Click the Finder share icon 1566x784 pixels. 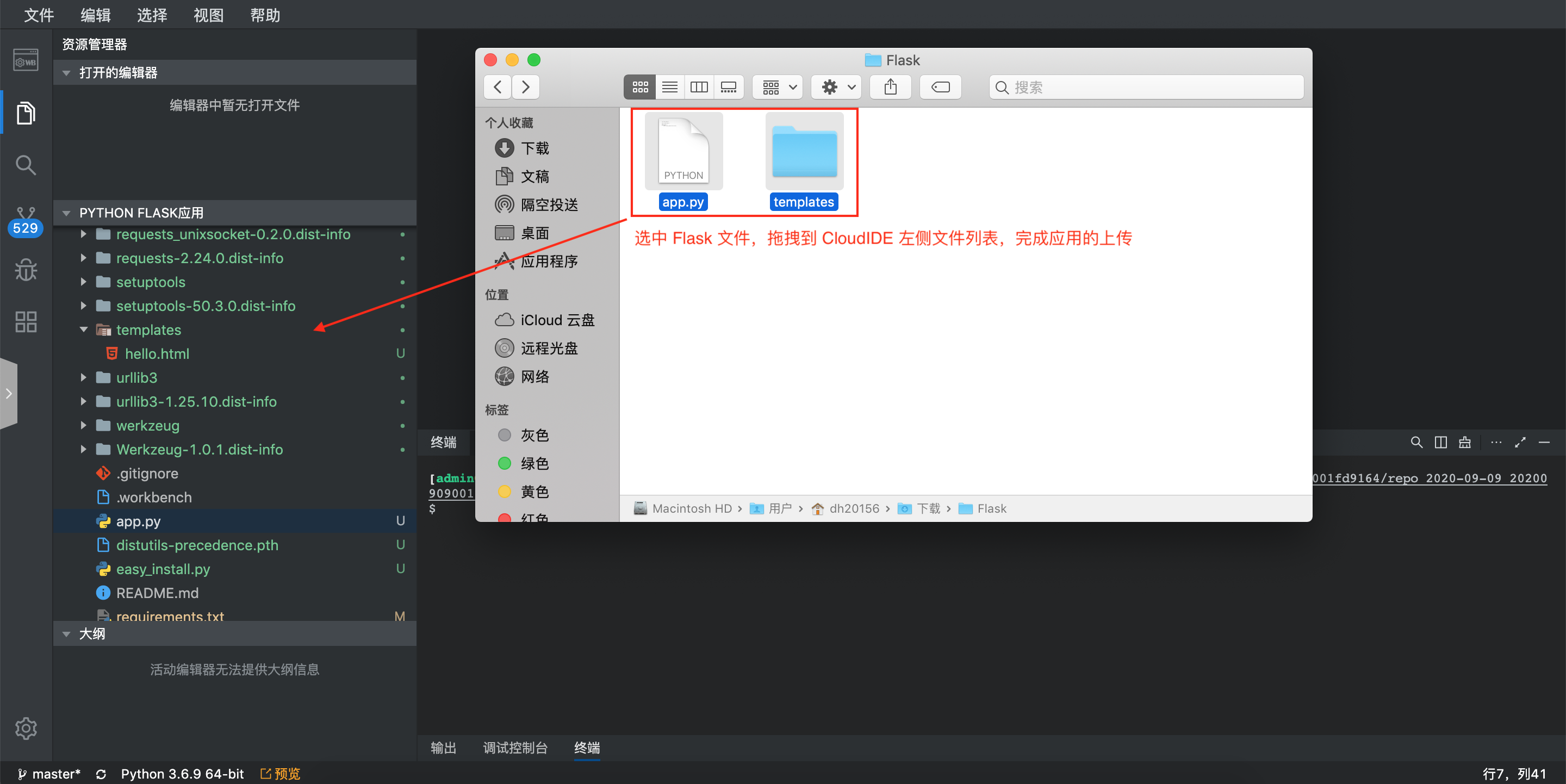click(x=890, y=88)
